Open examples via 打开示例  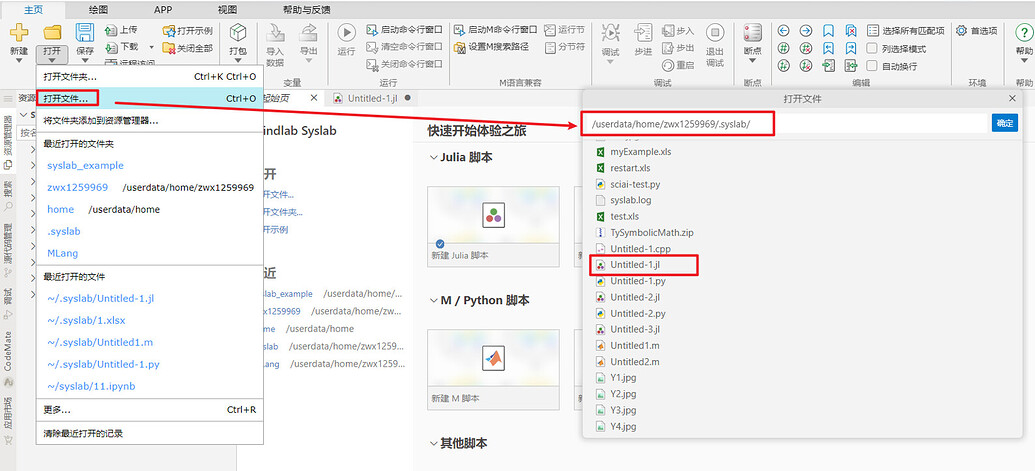(188, 30)
